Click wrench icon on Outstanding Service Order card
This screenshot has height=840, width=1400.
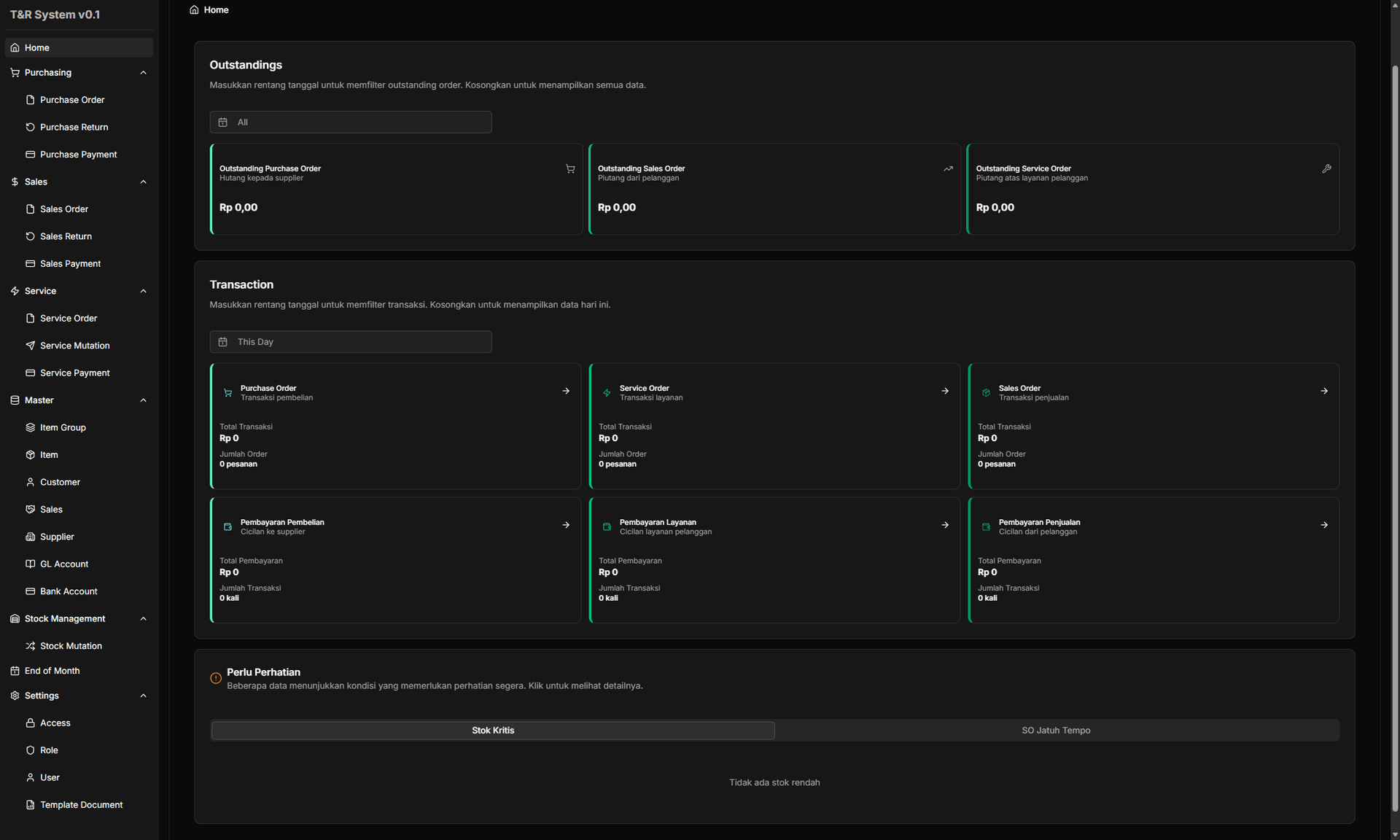1326,169
